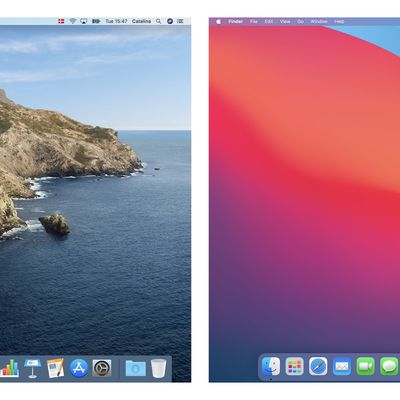
Task: Open Numbers from the Catalina dock
Action: [10, 368]
